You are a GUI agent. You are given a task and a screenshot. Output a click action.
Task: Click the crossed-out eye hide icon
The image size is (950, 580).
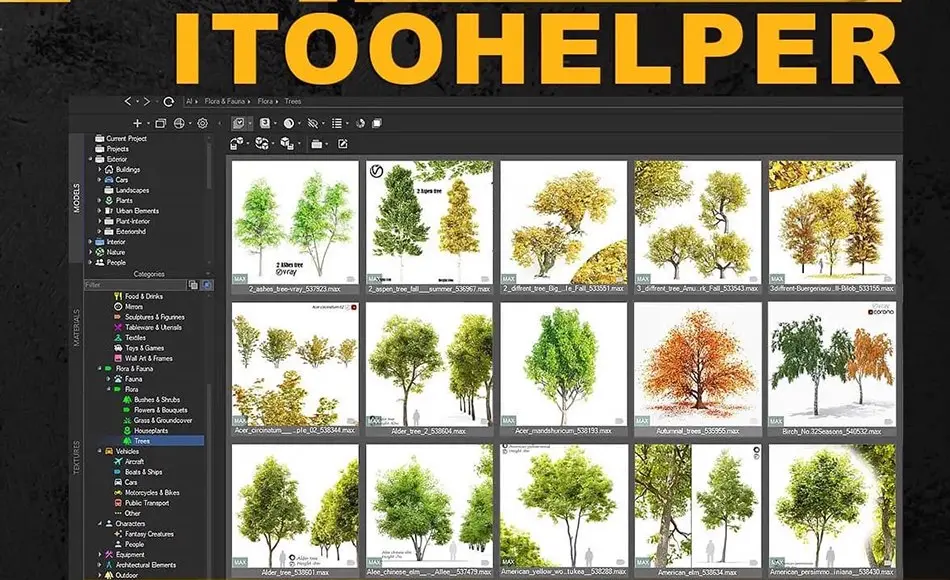click(x=313, y=123)
